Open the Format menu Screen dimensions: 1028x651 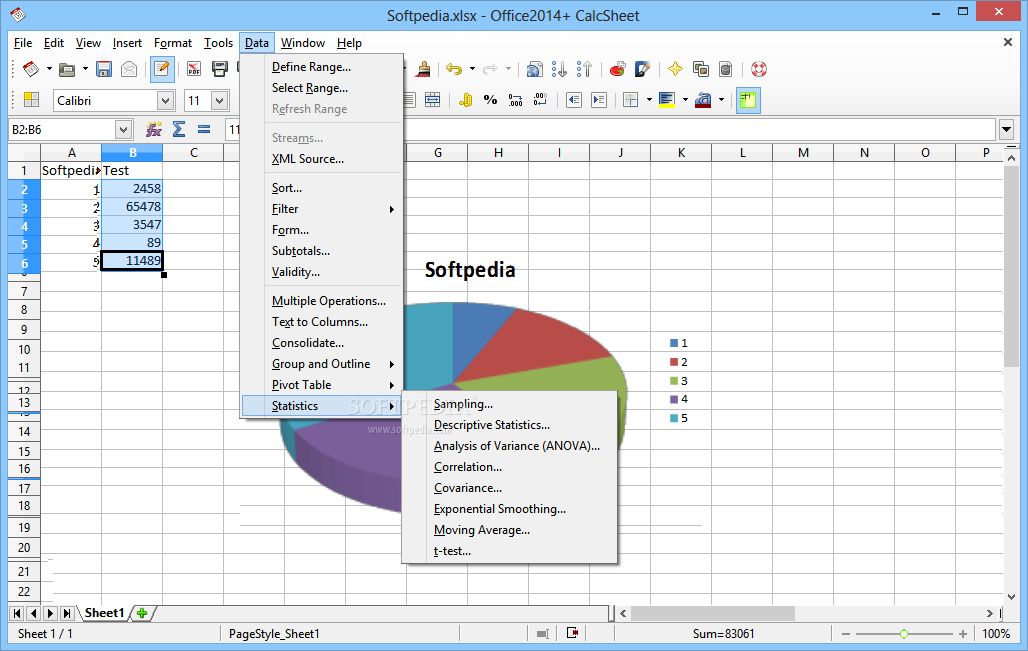click(x=173, y=43)
